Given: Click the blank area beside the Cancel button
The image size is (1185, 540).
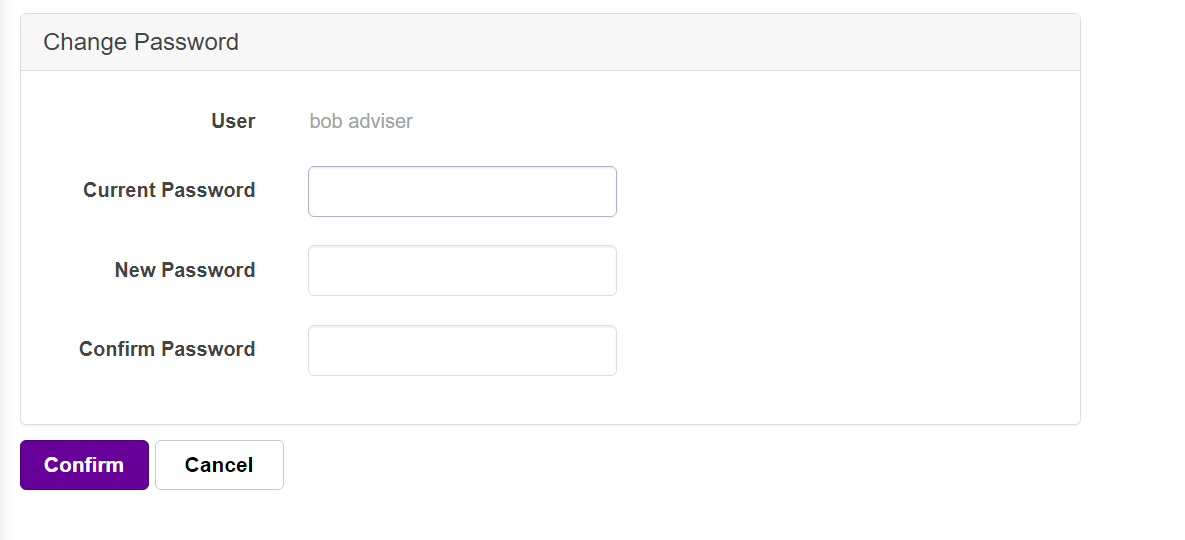Looking at the screenshot, I should tap(605, 465).
